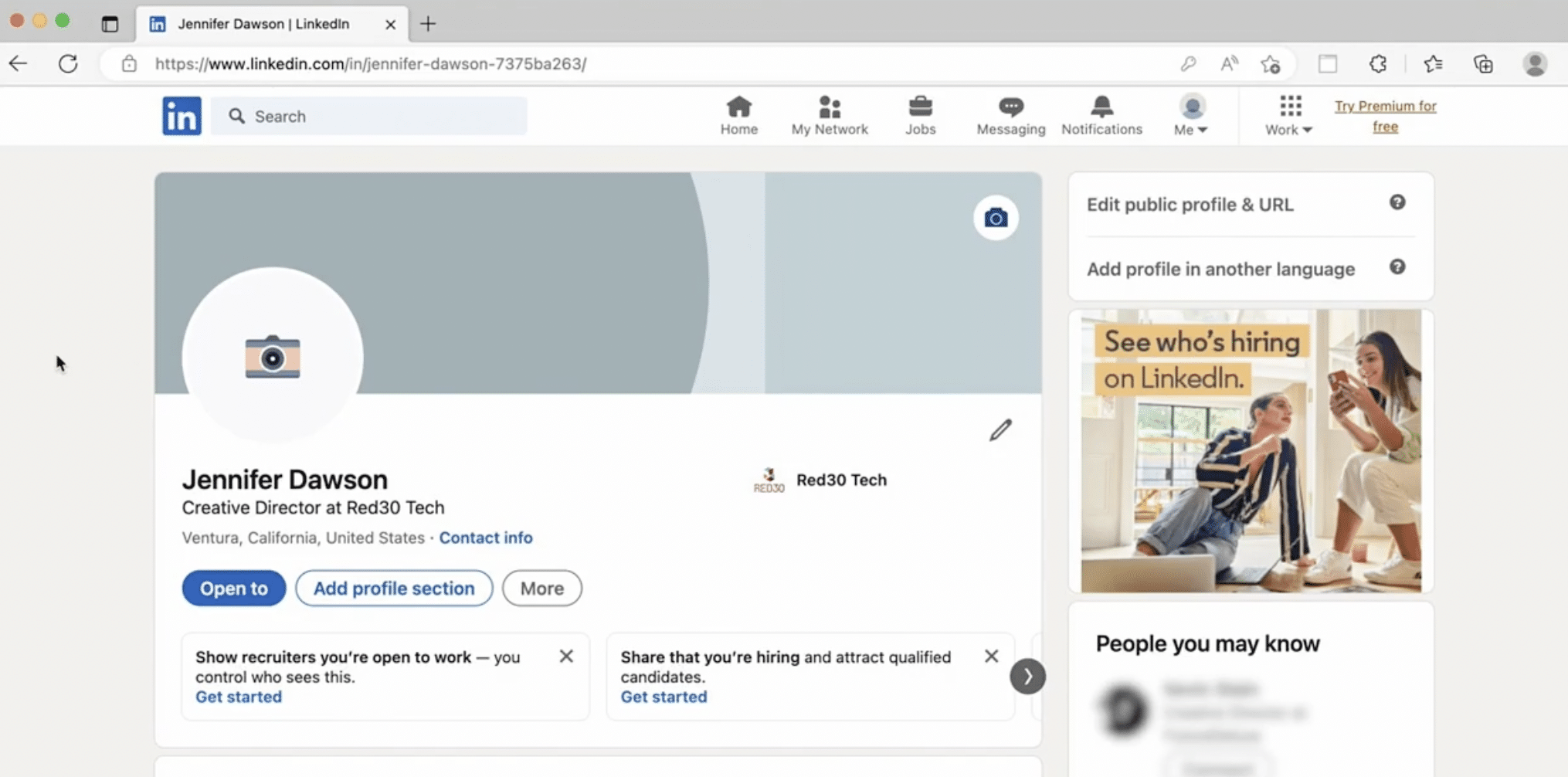Edit intro with the pencil icon
This screenshot has width=1568, height=777.
click(1000, 429)
